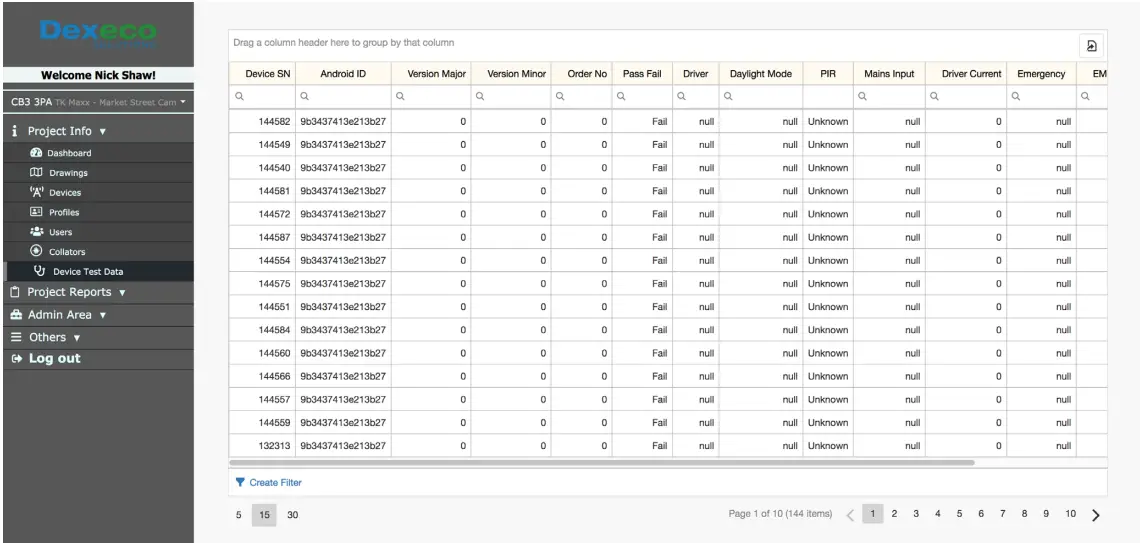Click the Dashboard gauge icon
This screenshot has height=543, width=1140.
pyautogui.click(x=36, y=153)
